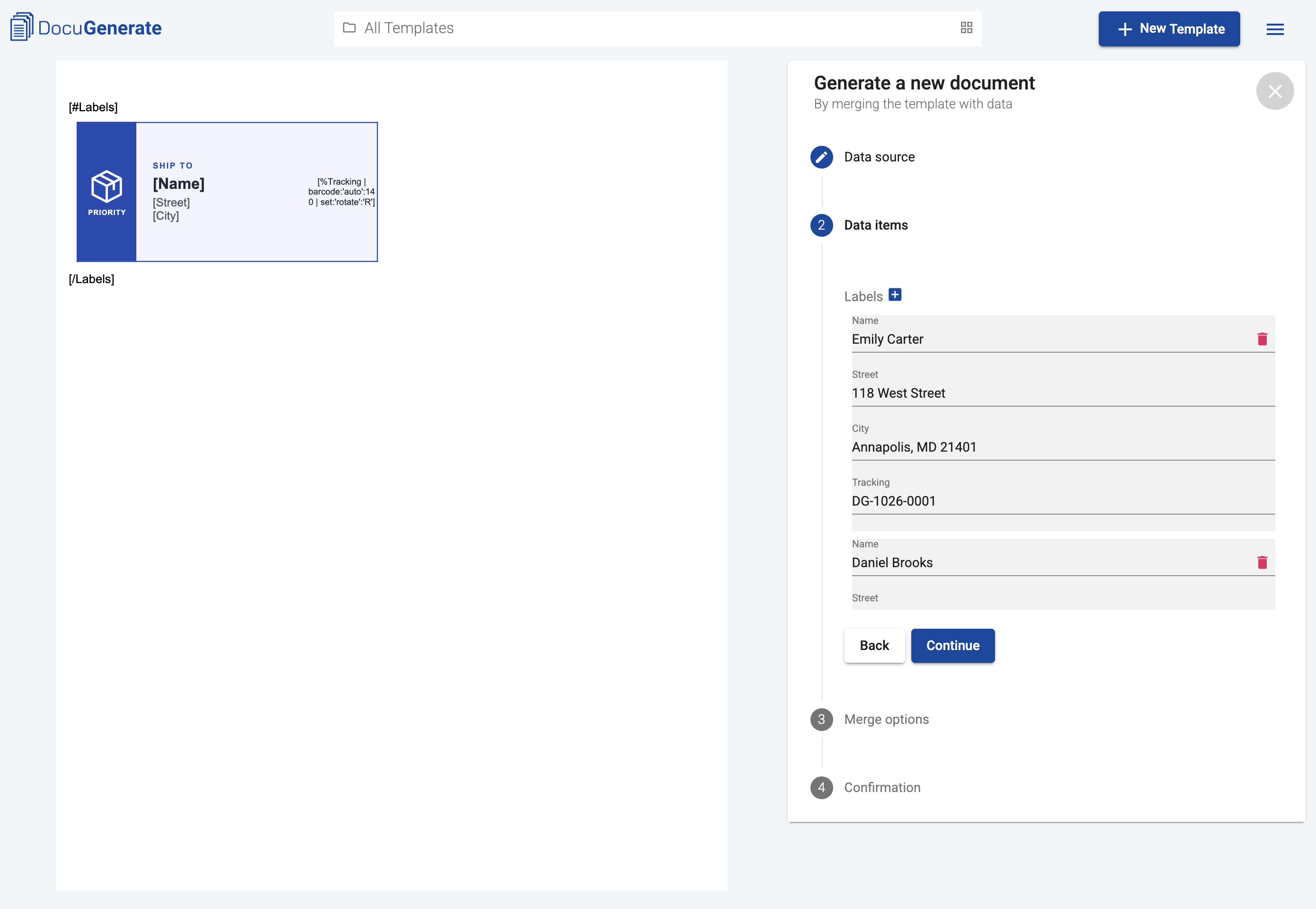Click the [City] placeholder in the label
The image size is (1316, 909).
click(166, 216)
